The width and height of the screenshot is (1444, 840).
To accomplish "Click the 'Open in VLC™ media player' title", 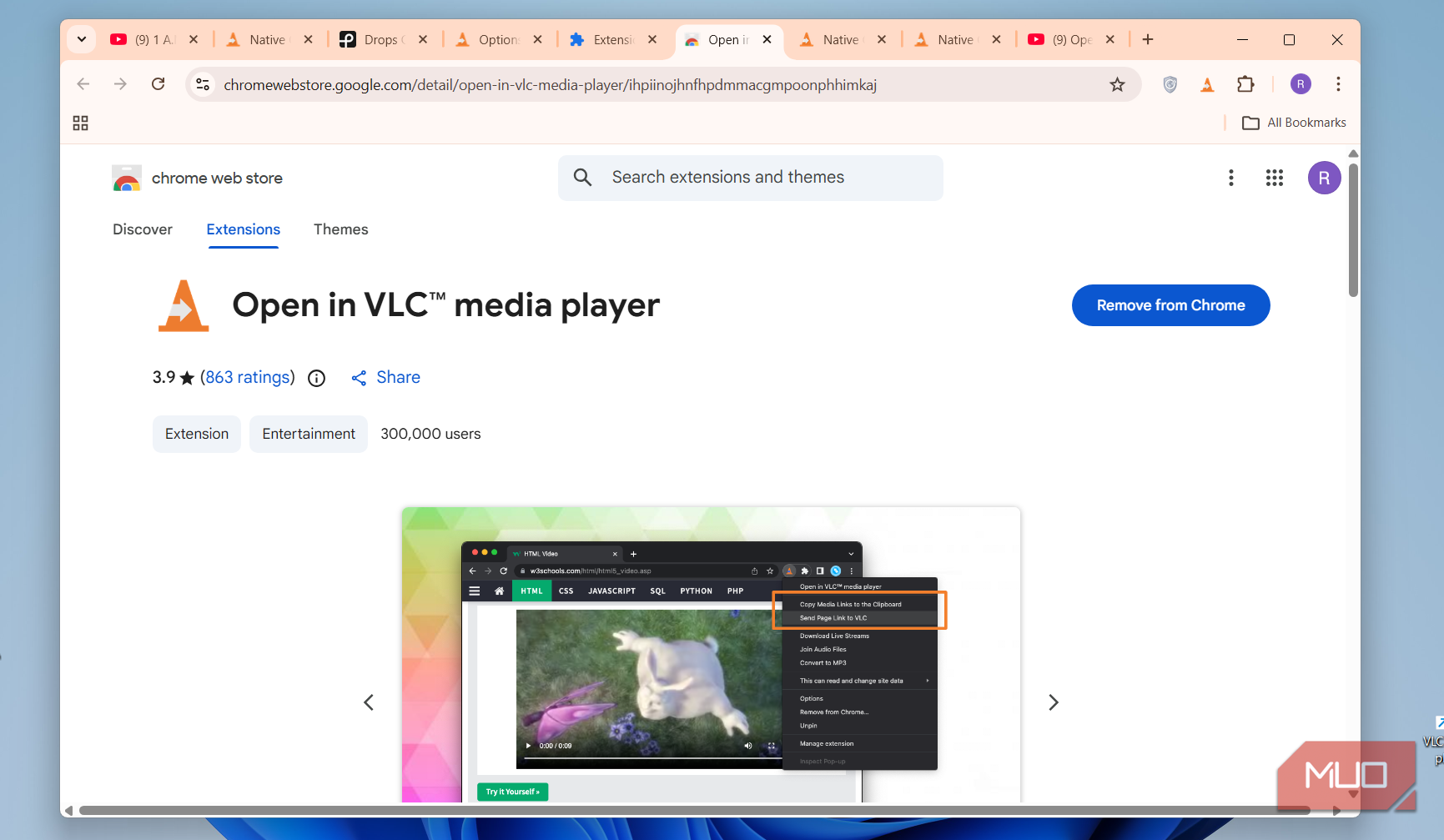I will pos(445,305).
